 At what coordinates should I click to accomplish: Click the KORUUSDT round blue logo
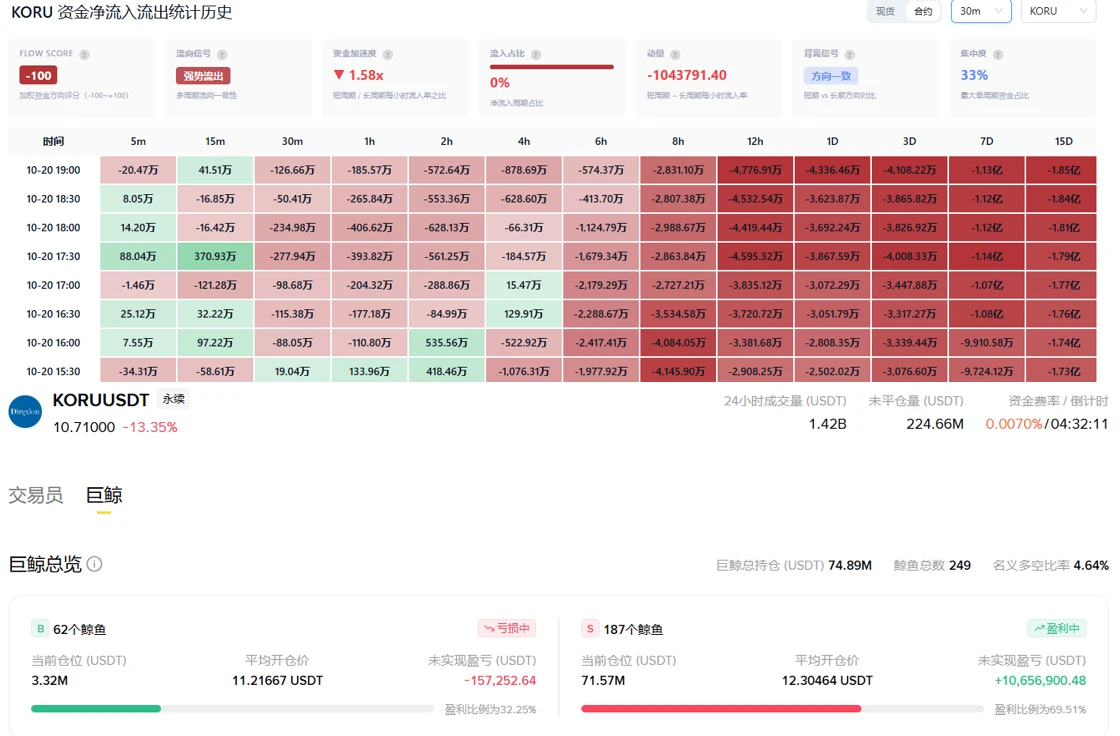(25, 412)
